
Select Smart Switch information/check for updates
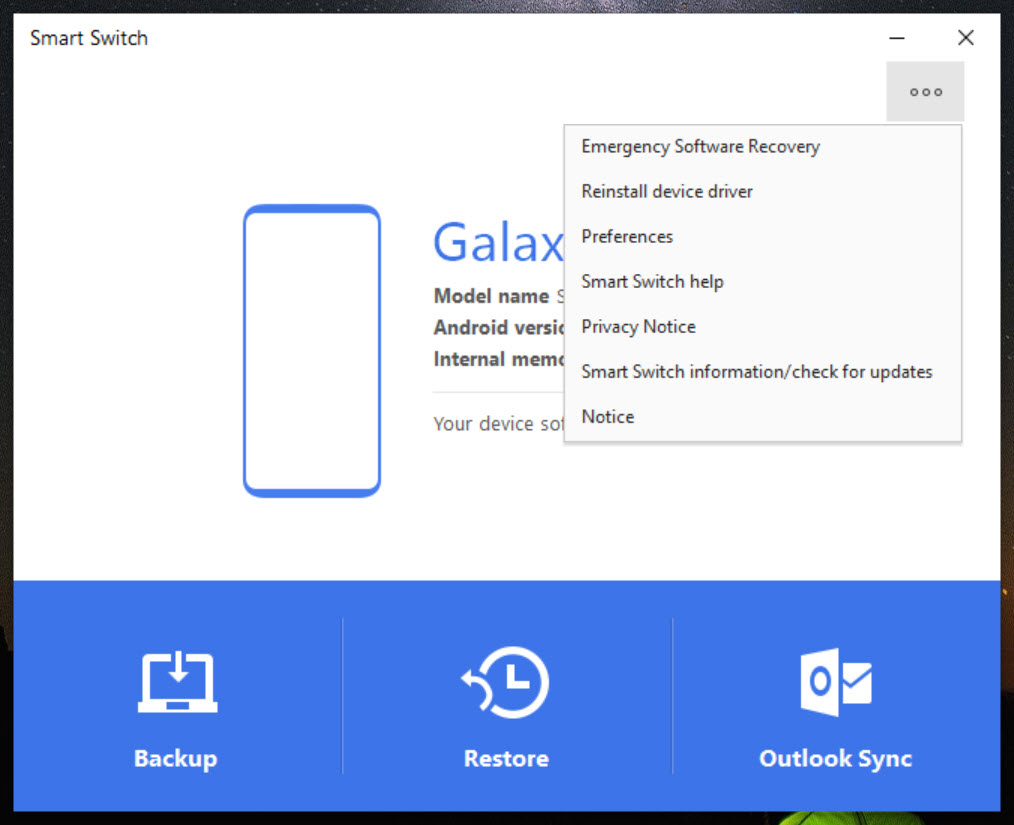pos(762,372)
